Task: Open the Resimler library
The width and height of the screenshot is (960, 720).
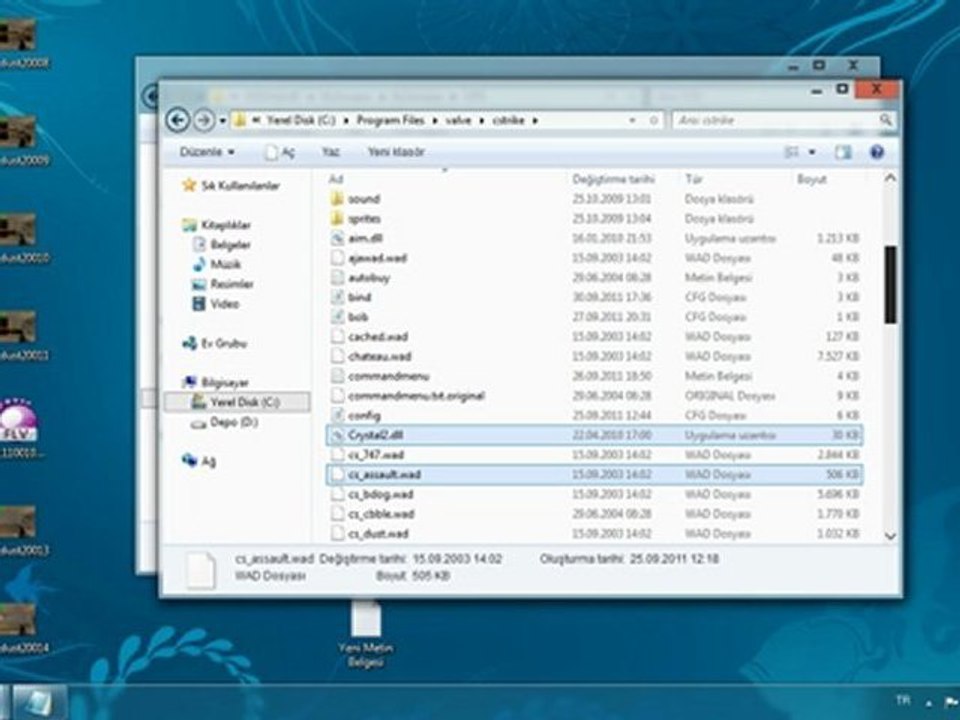Action: coord(223,284)
